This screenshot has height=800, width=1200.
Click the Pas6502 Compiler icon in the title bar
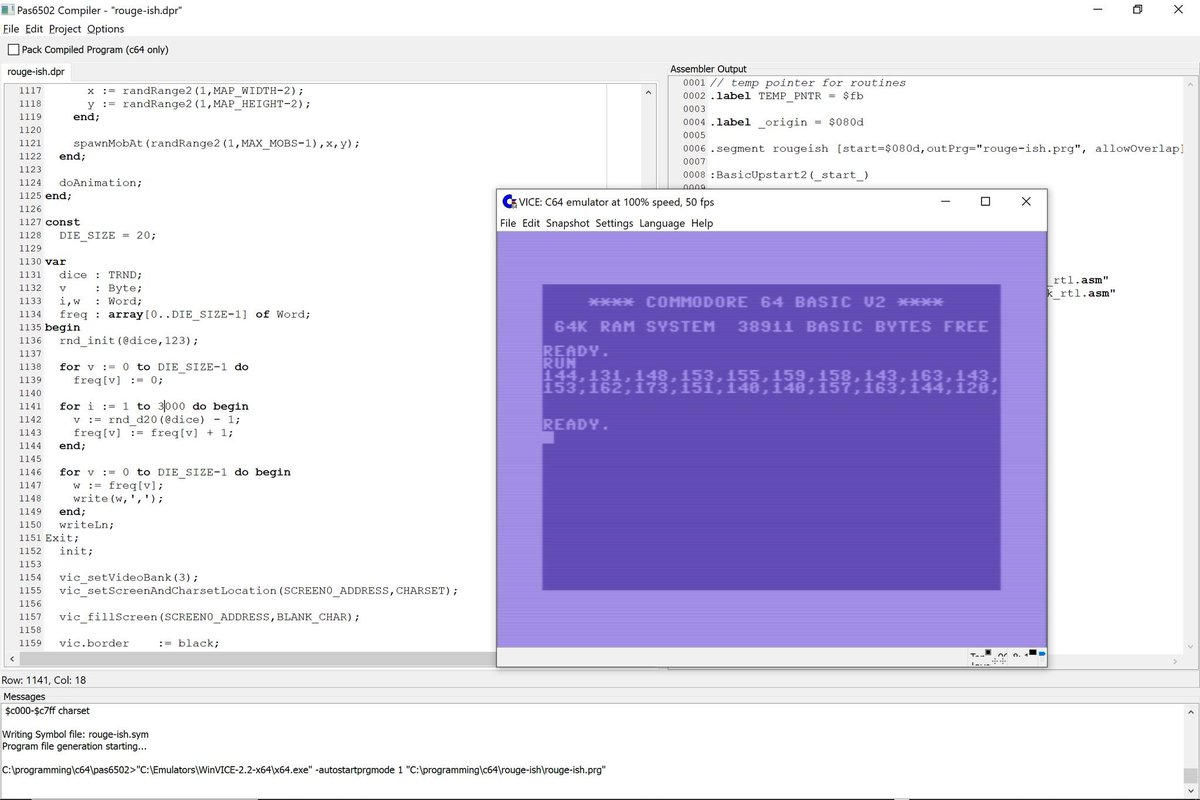click(x=9, y=9)
